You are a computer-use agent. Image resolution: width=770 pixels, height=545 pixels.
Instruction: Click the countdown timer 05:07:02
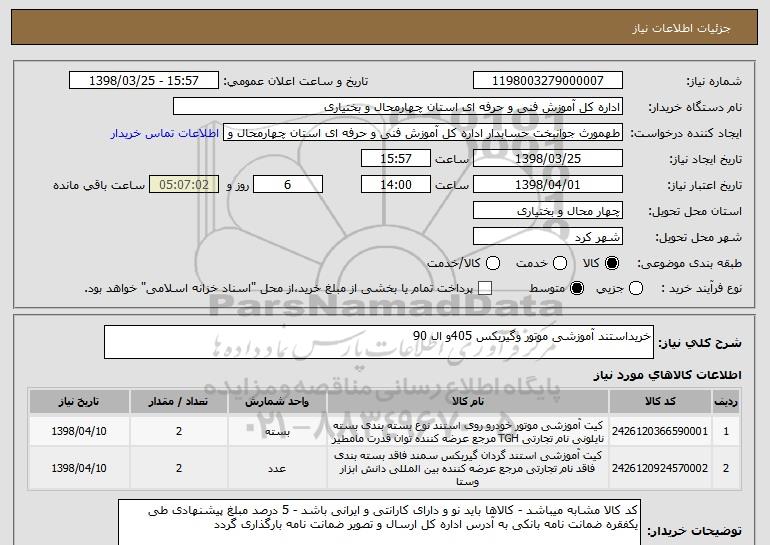pyautogui.click(x=184, y=185)
